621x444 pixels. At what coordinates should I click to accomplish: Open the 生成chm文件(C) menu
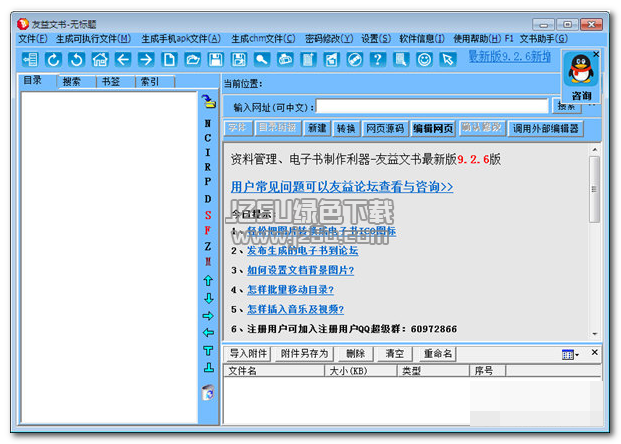pos(263,39)
